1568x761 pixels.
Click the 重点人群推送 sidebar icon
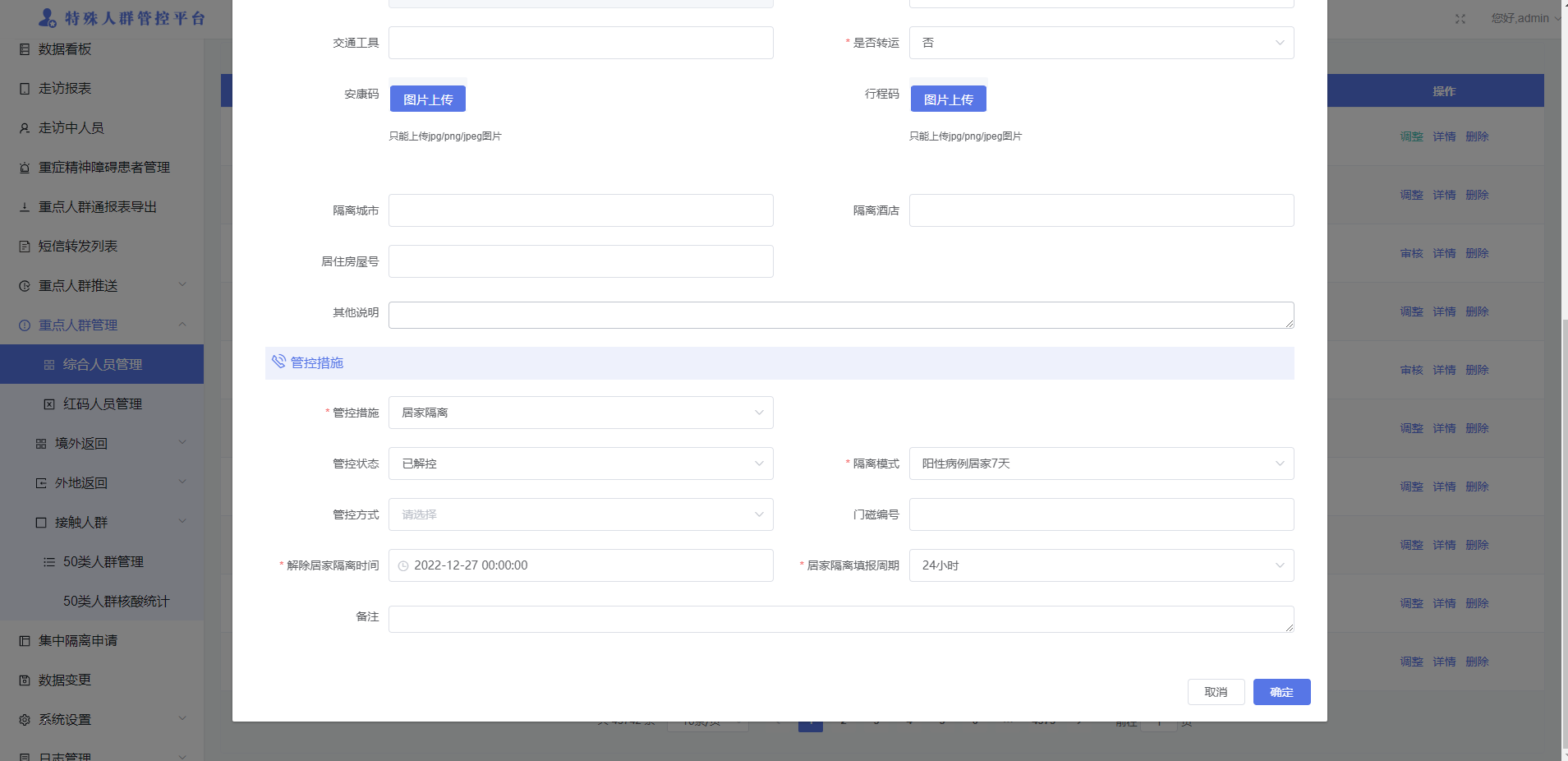tap(25, 286)
